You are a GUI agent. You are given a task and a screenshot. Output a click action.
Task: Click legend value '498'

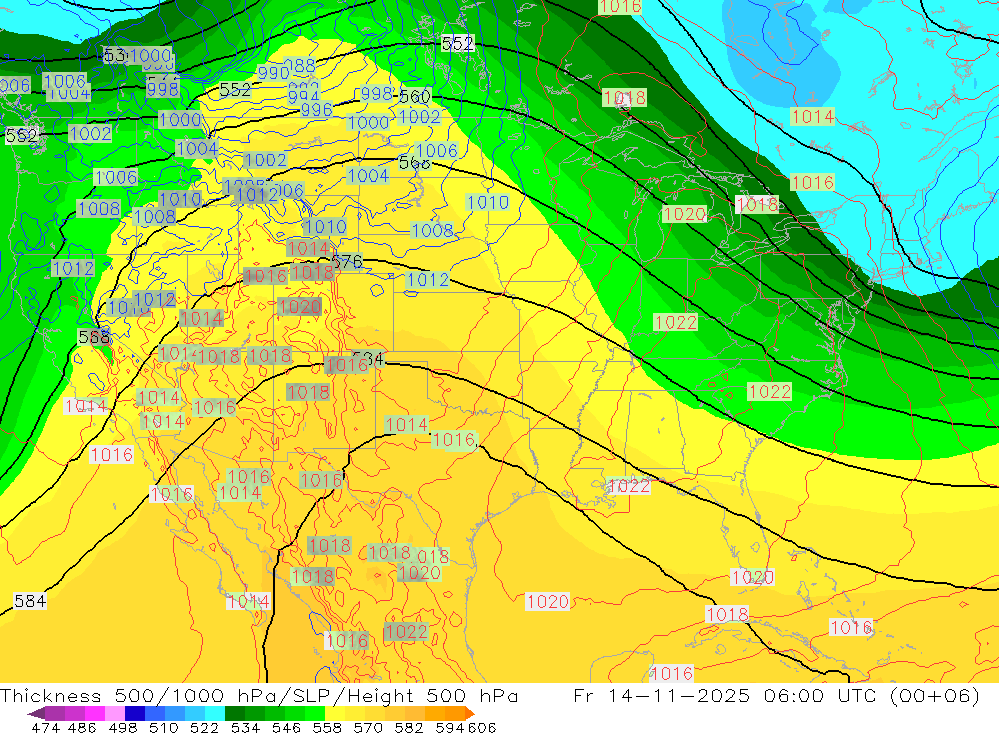tap(122, 727)
